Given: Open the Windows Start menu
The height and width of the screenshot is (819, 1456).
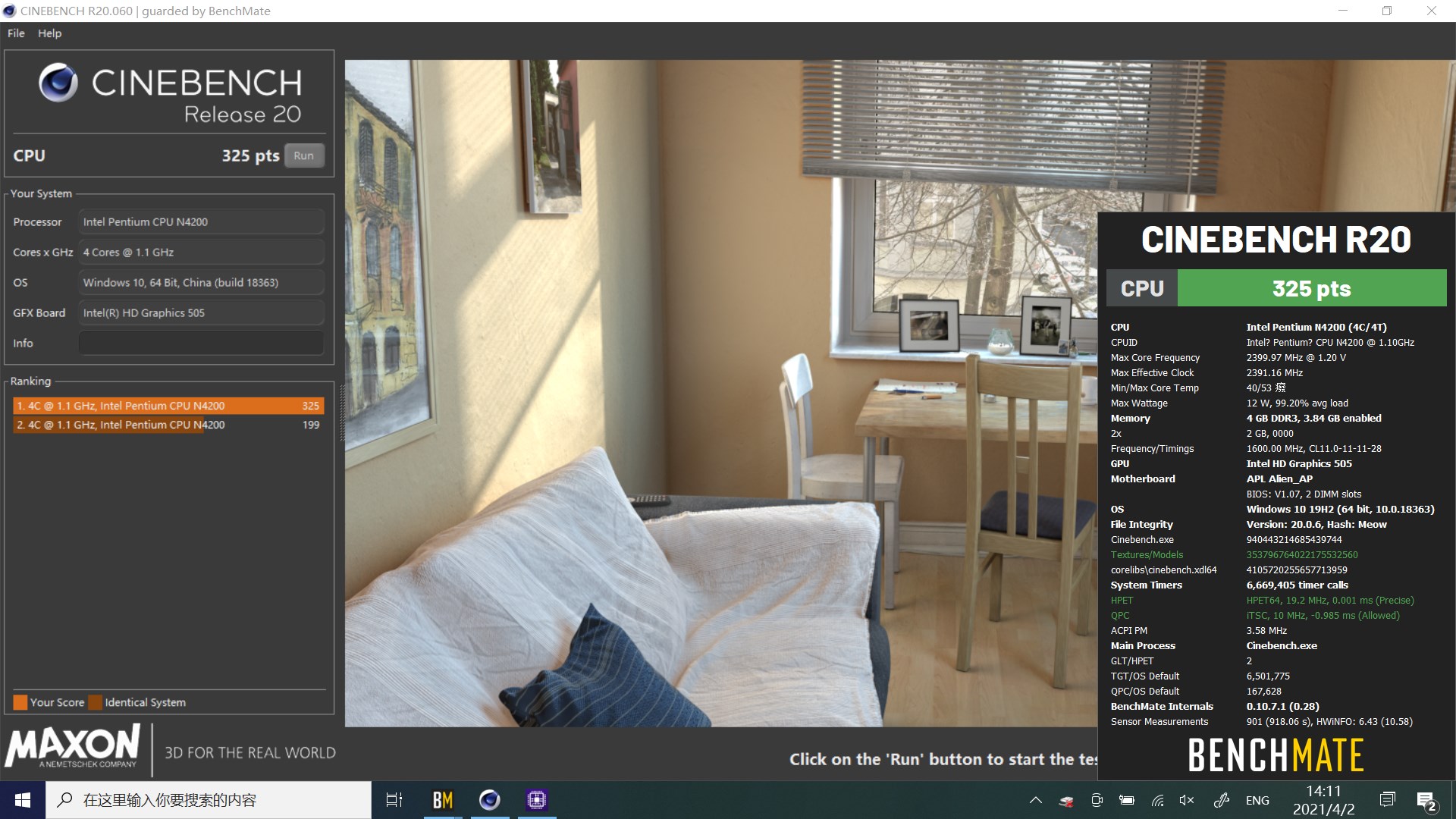Looking at the screenshot, I should coord(23,800).
